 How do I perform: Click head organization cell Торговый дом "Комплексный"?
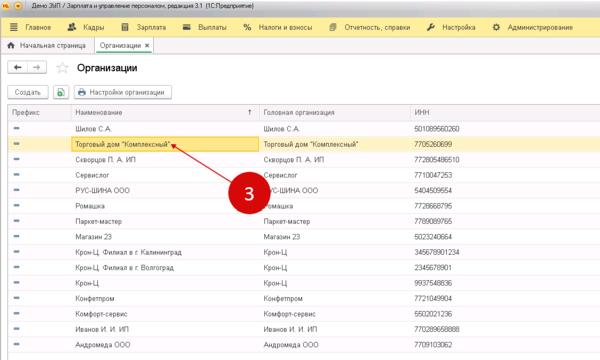[x=335, y=144]
